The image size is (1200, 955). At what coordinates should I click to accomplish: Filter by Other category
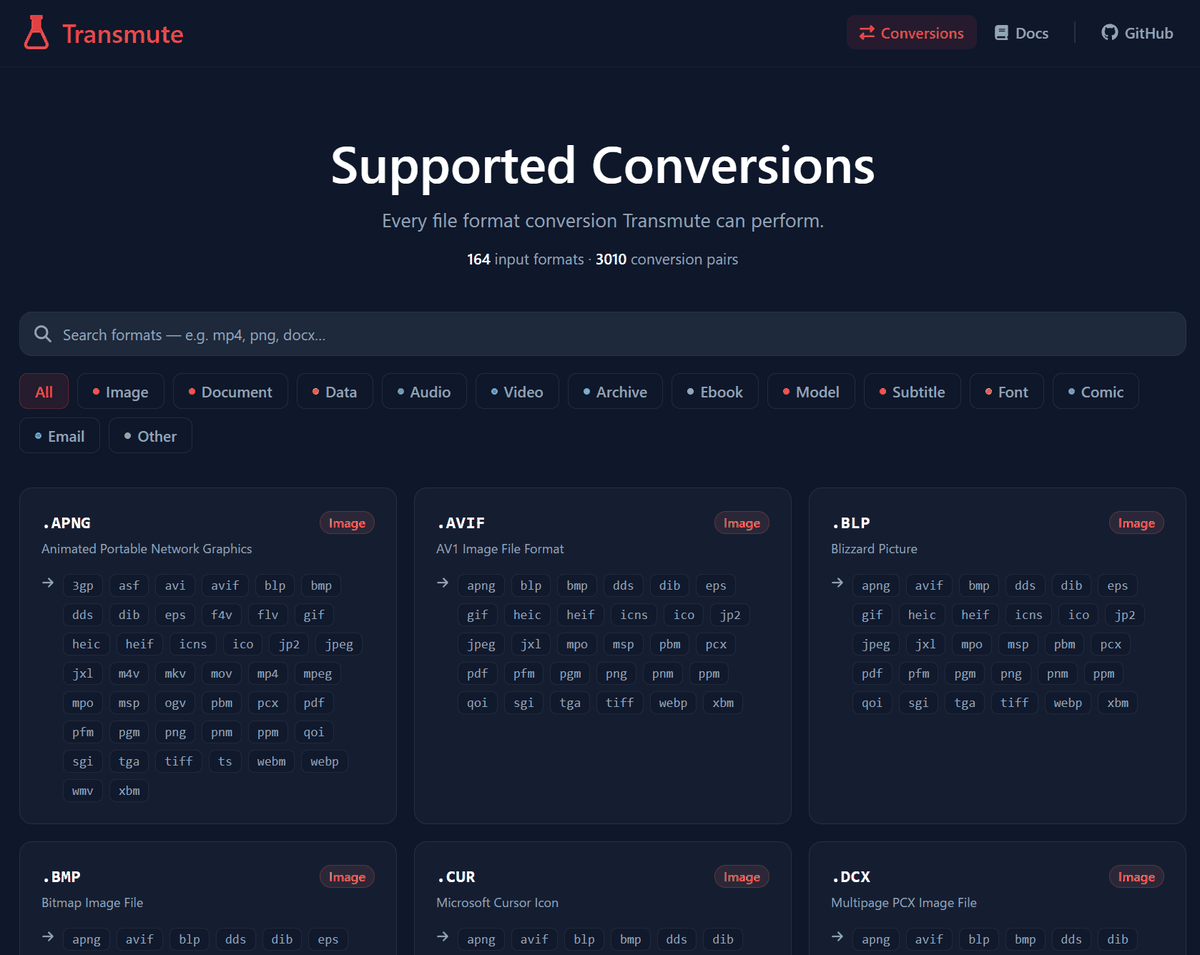coord(150,436)
